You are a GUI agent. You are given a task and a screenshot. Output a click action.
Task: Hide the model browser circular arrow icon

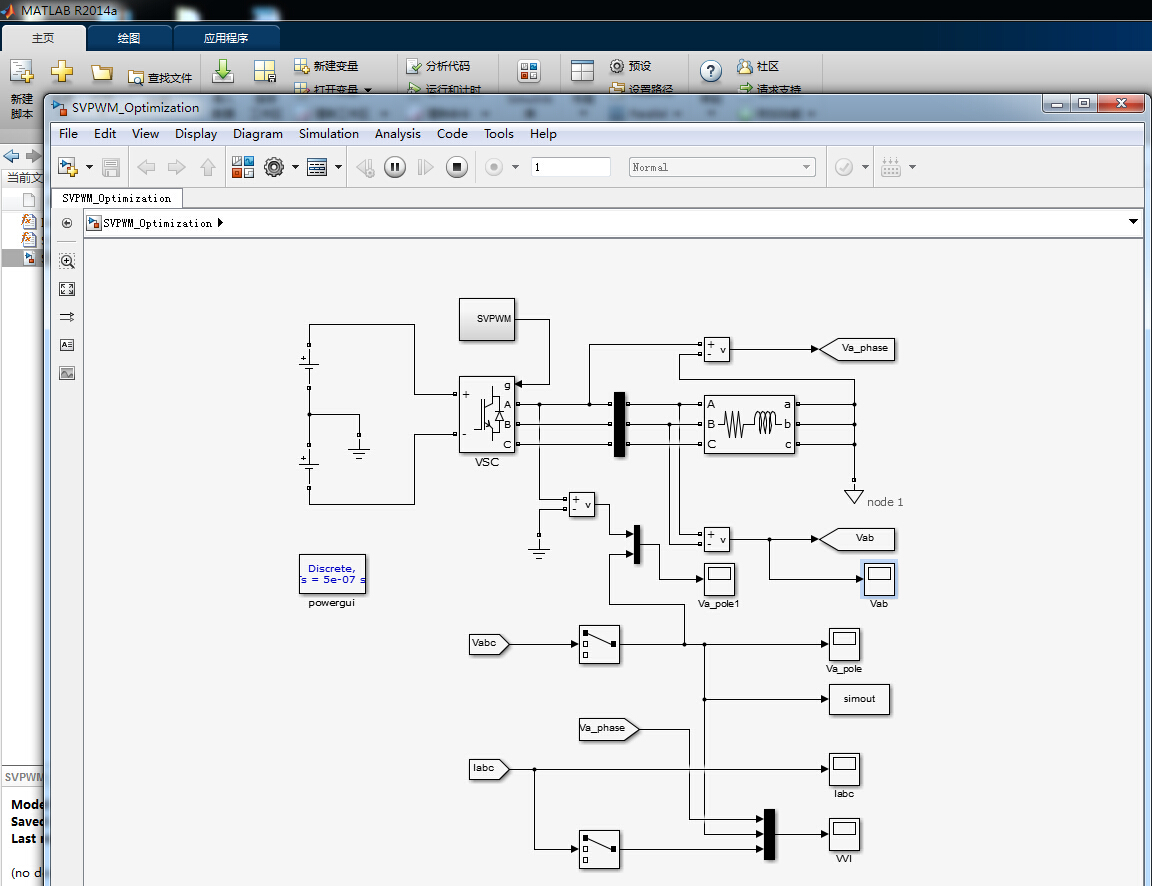[67, 223]
